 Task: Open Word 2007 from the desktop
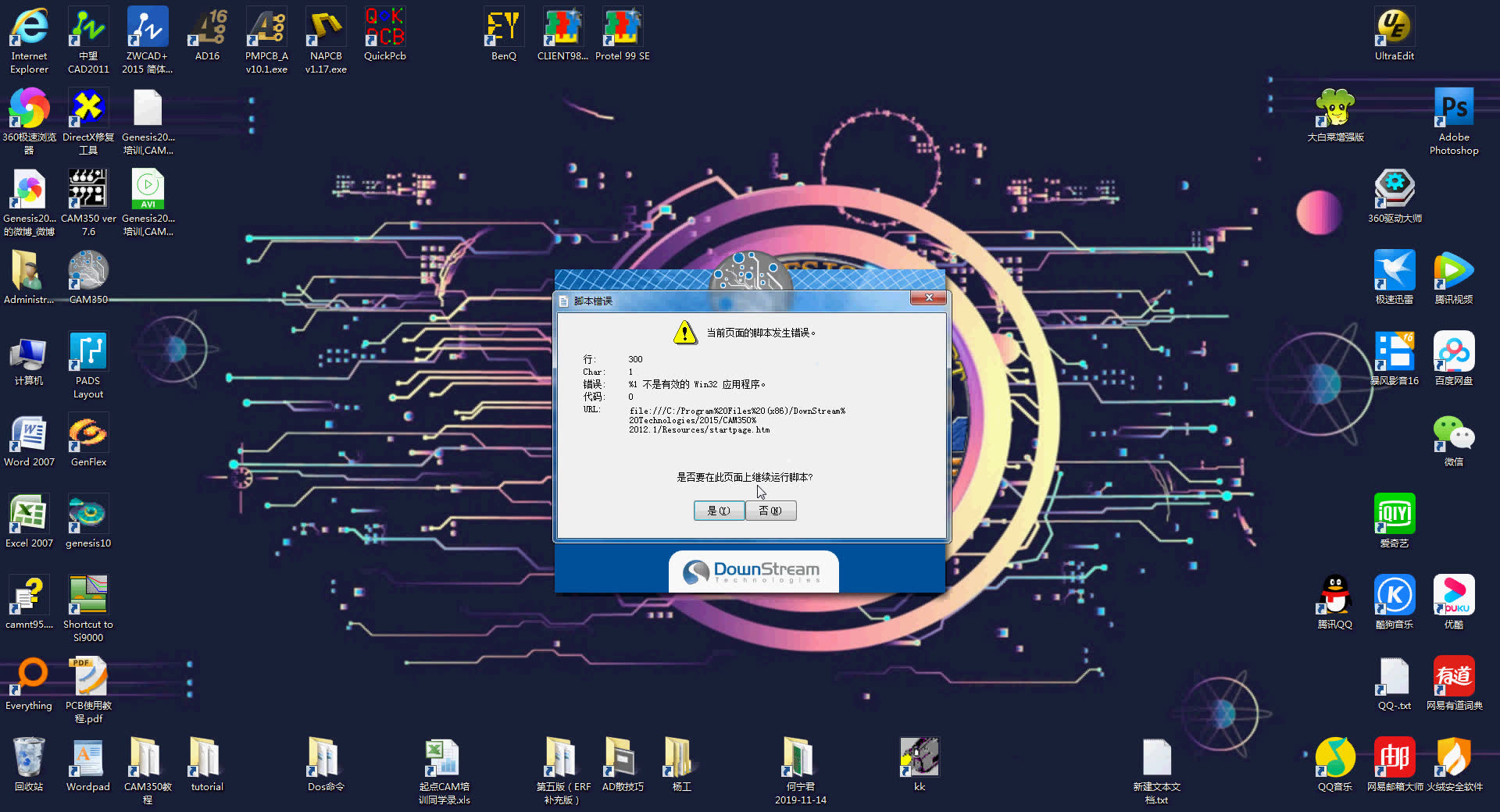pyautogui.click(x=29, y=433)
